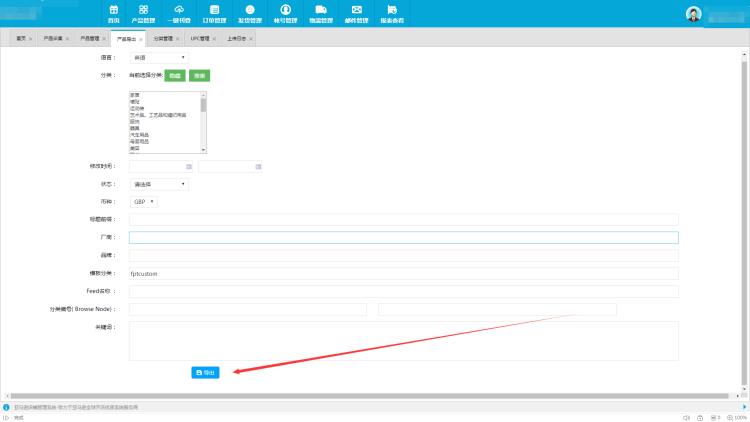Click the category list scrollbar thumb
This screenshot has width=750, height=422.
tap(204, 105)
